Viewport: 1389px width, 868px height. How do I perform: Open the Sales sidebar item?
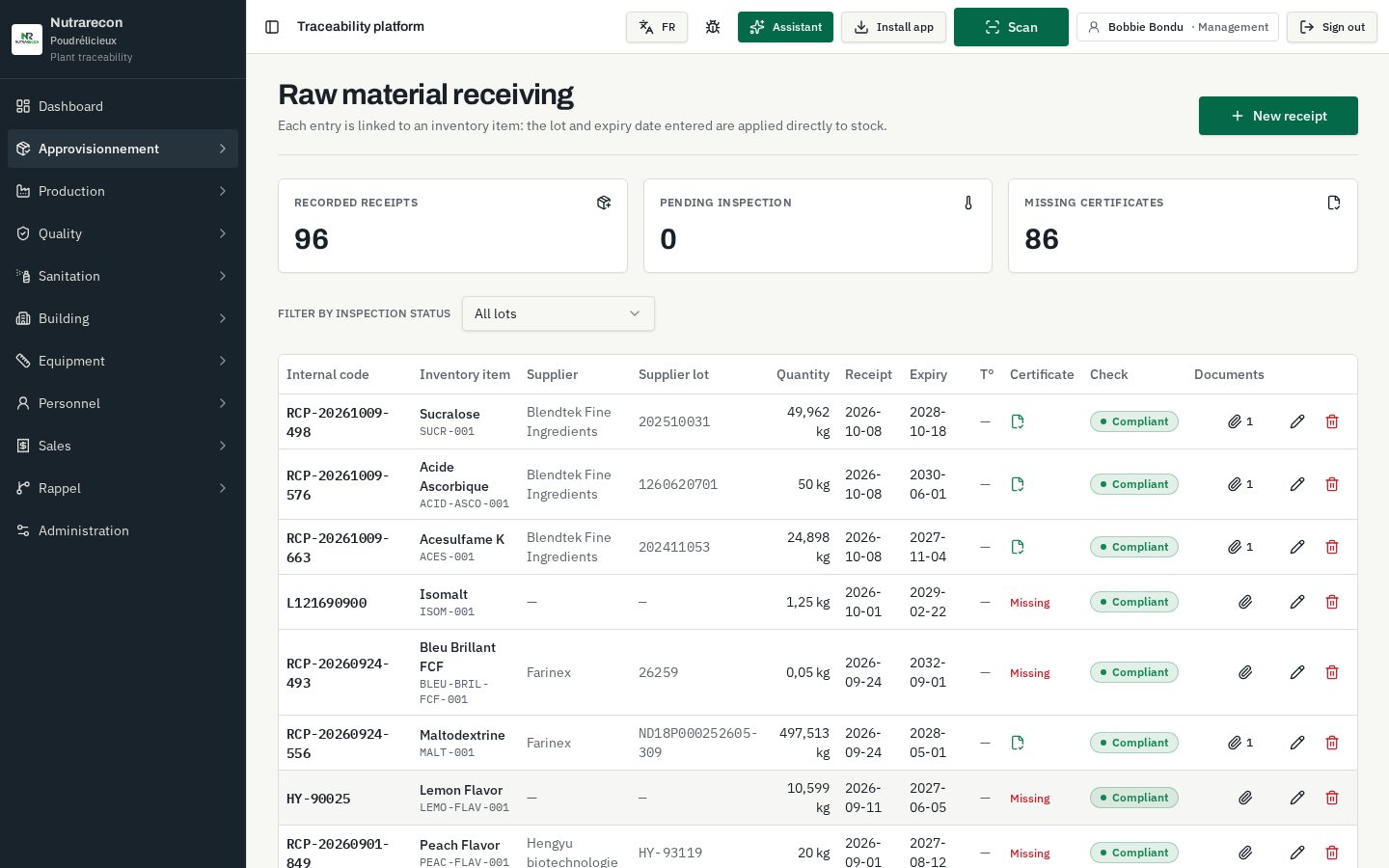(123, 446)
